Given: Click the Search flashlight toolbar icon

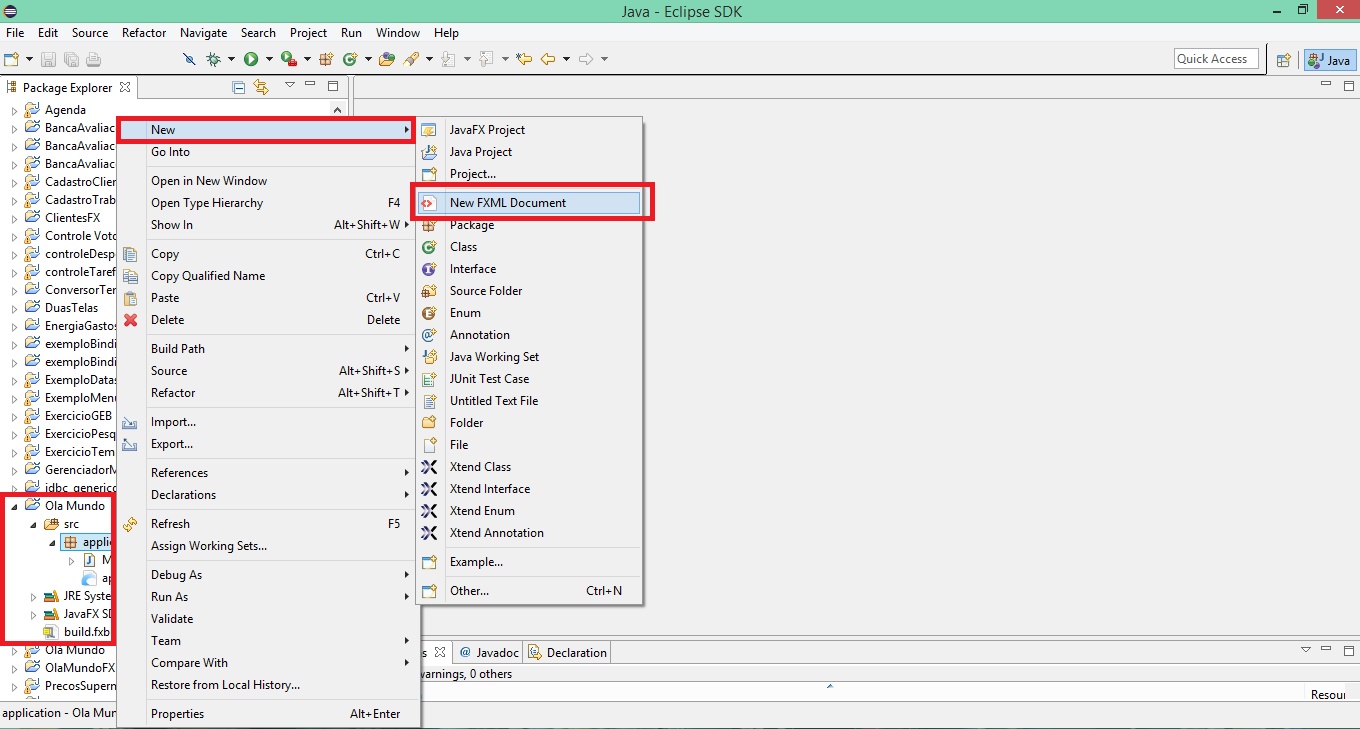Looking at the screenshot, I should click(411, 59).
